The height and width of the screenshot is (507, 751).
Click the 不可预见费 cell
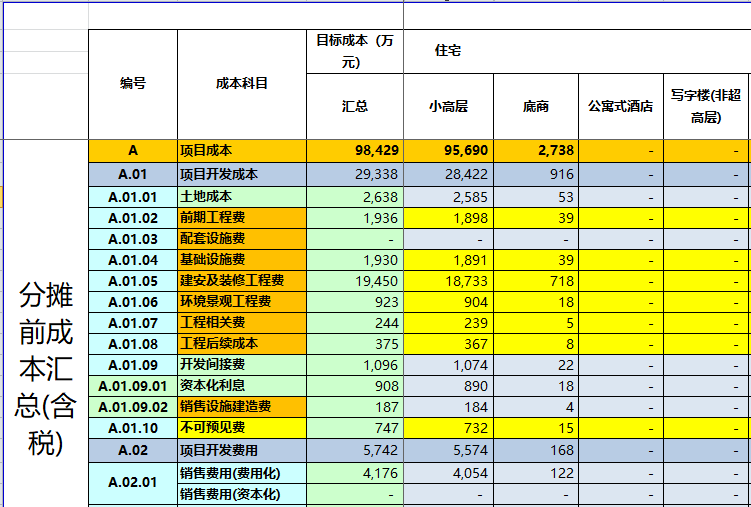[x=241, y=428]
